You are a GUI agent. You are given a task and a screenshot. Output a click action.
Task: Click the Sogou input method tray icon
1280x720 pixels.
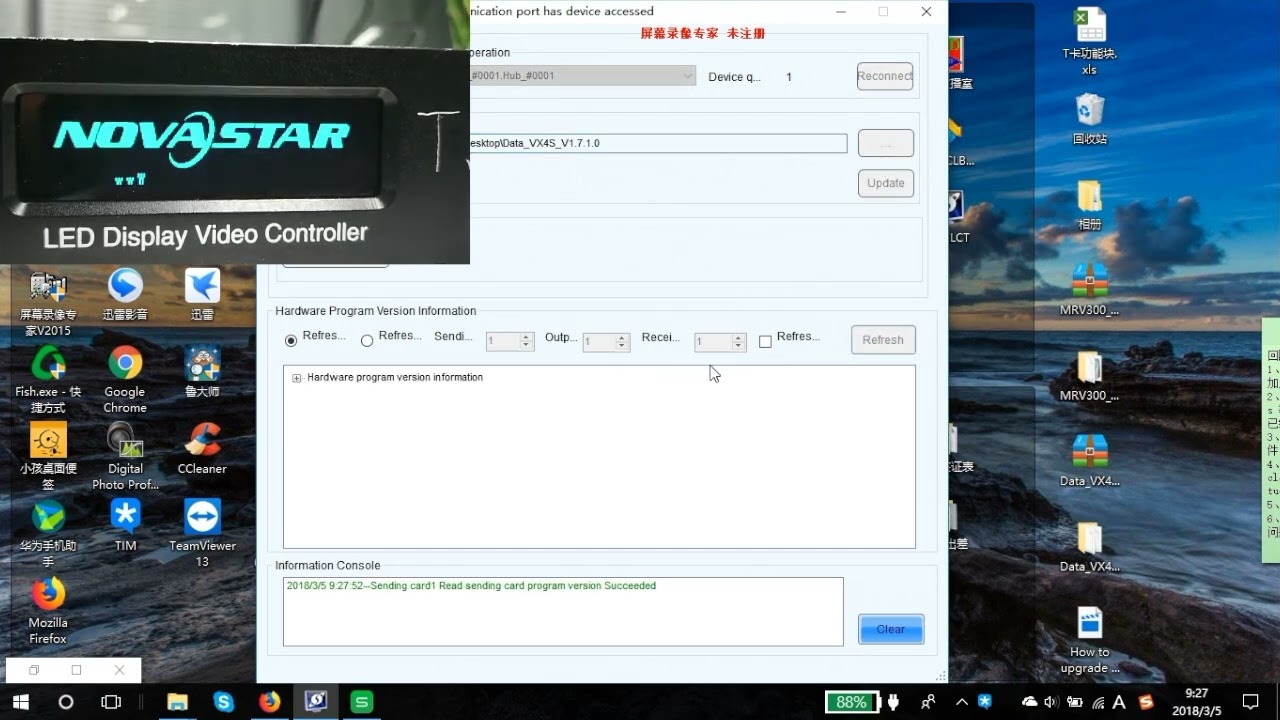point(1146,702)
